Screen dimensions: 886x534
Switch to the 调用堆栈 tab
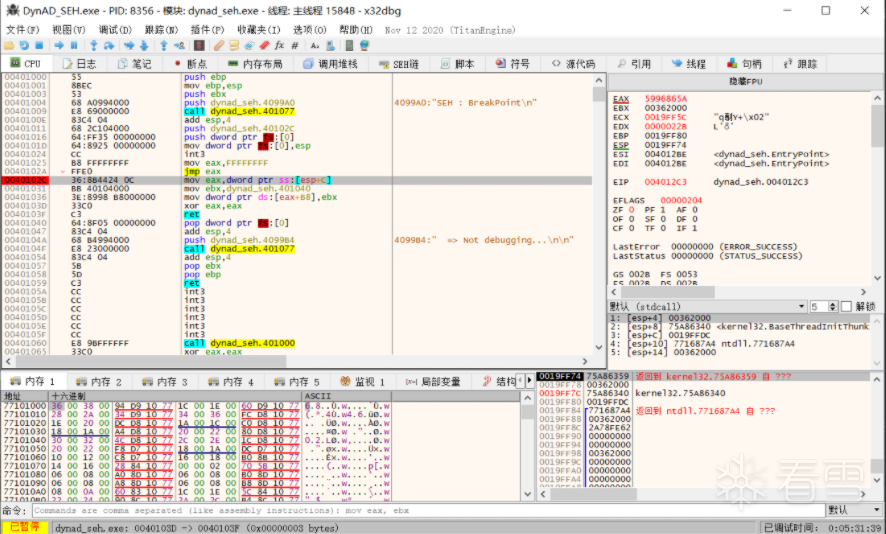pos(331,64)
